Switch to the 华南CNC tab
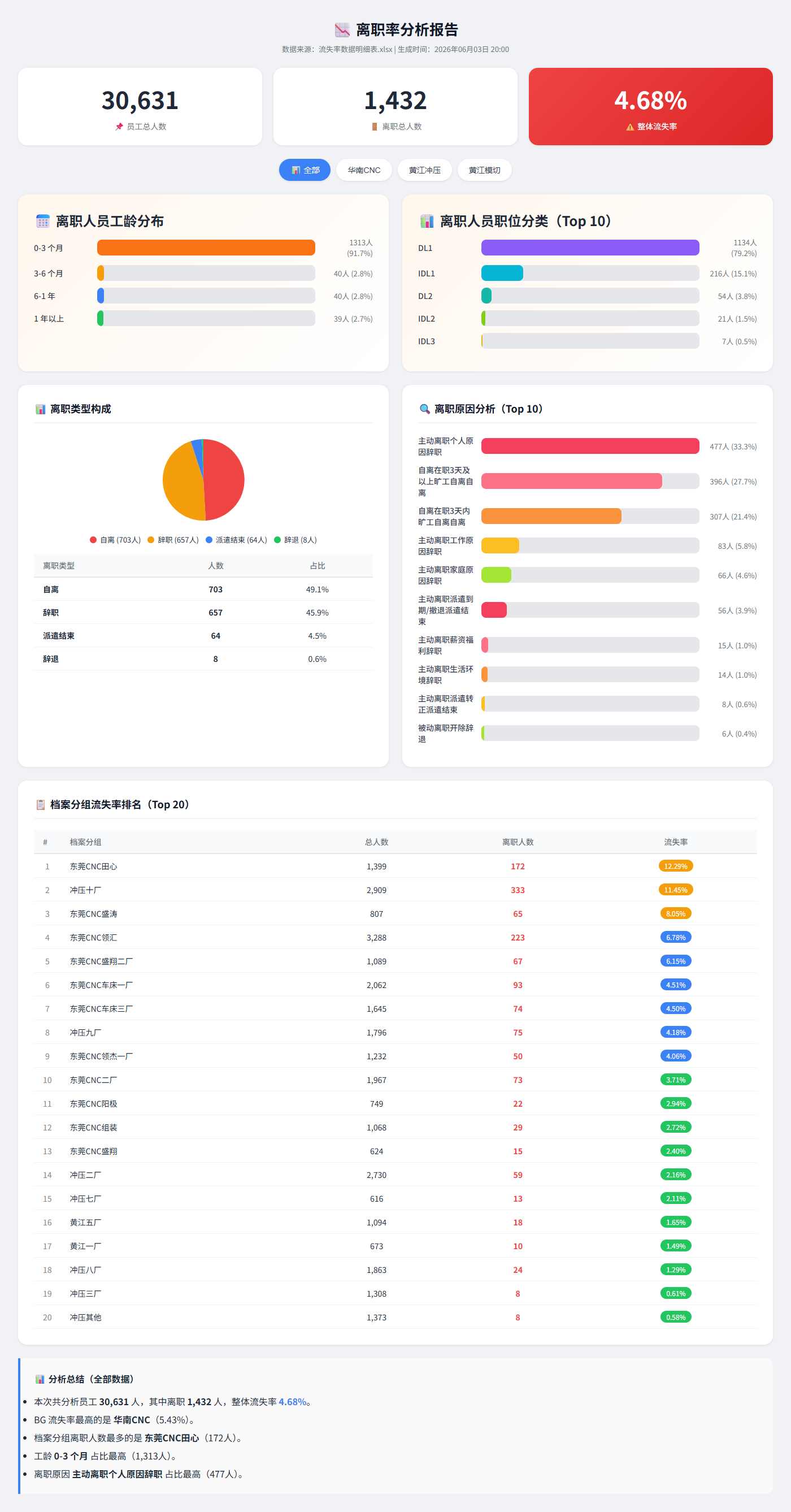791x1512 pixels. click(364, 170)
